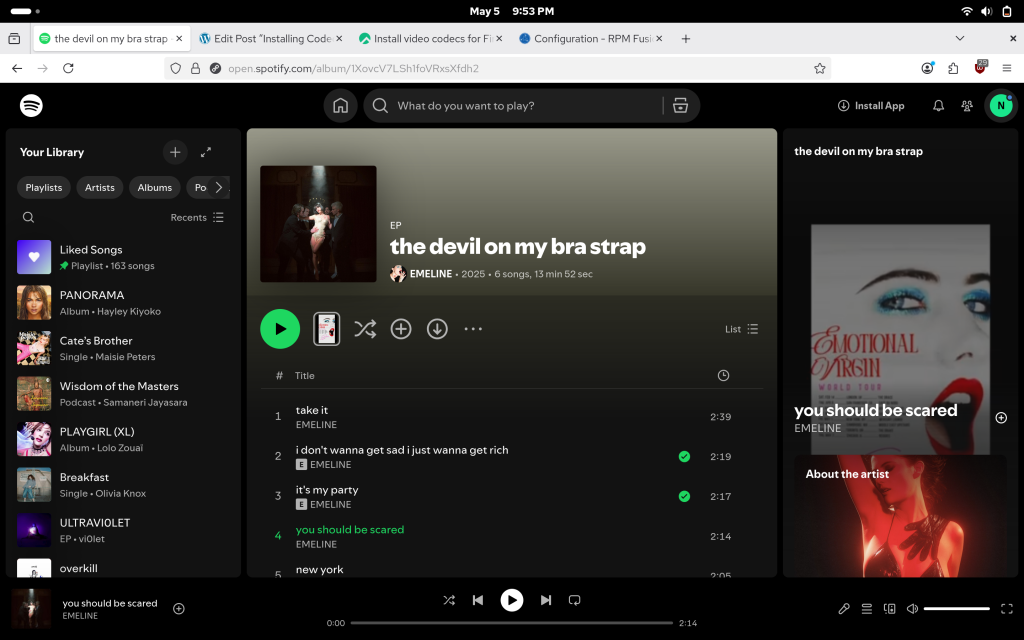This screenshot has width=1024, height=640.
Task: Filter library by Playlists
Action: point(44,187)
